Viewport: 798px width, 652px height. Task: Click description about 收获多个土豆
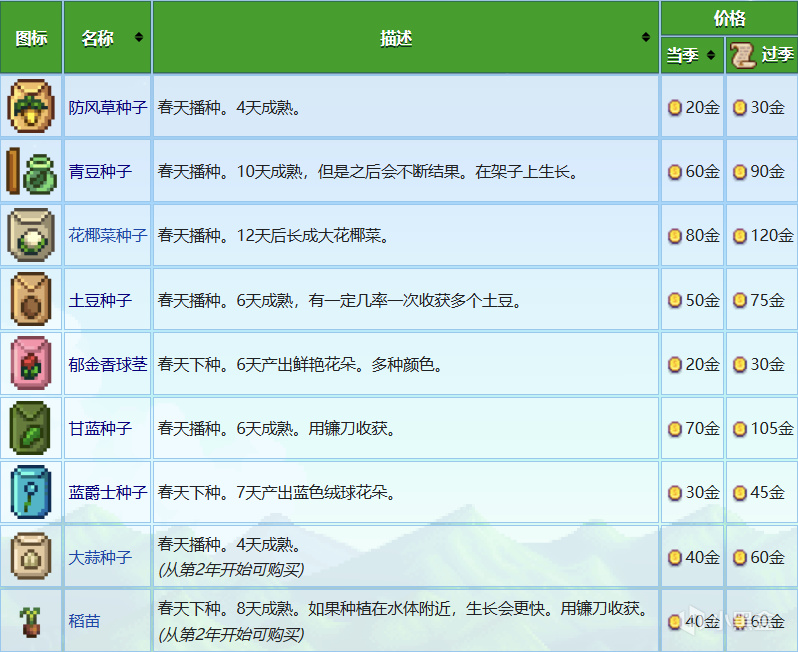tap(340, 300)
